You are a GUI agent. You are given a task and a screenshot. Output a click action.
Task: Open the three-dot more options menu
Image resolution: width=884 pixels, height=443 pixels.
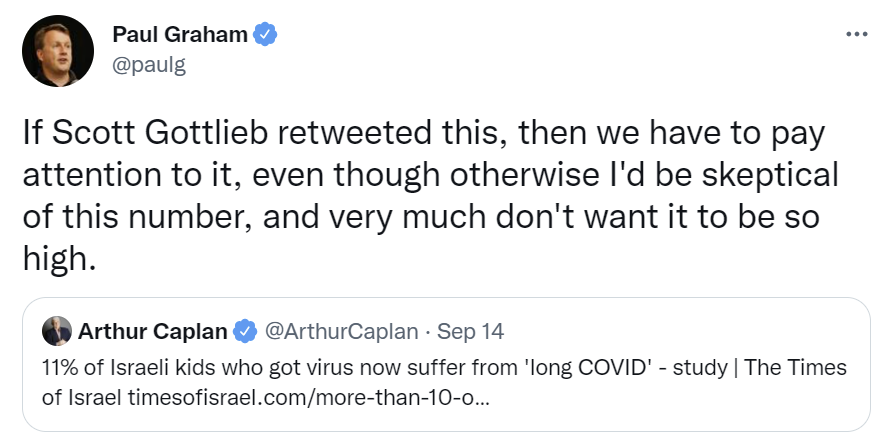(x=856, y=34)
